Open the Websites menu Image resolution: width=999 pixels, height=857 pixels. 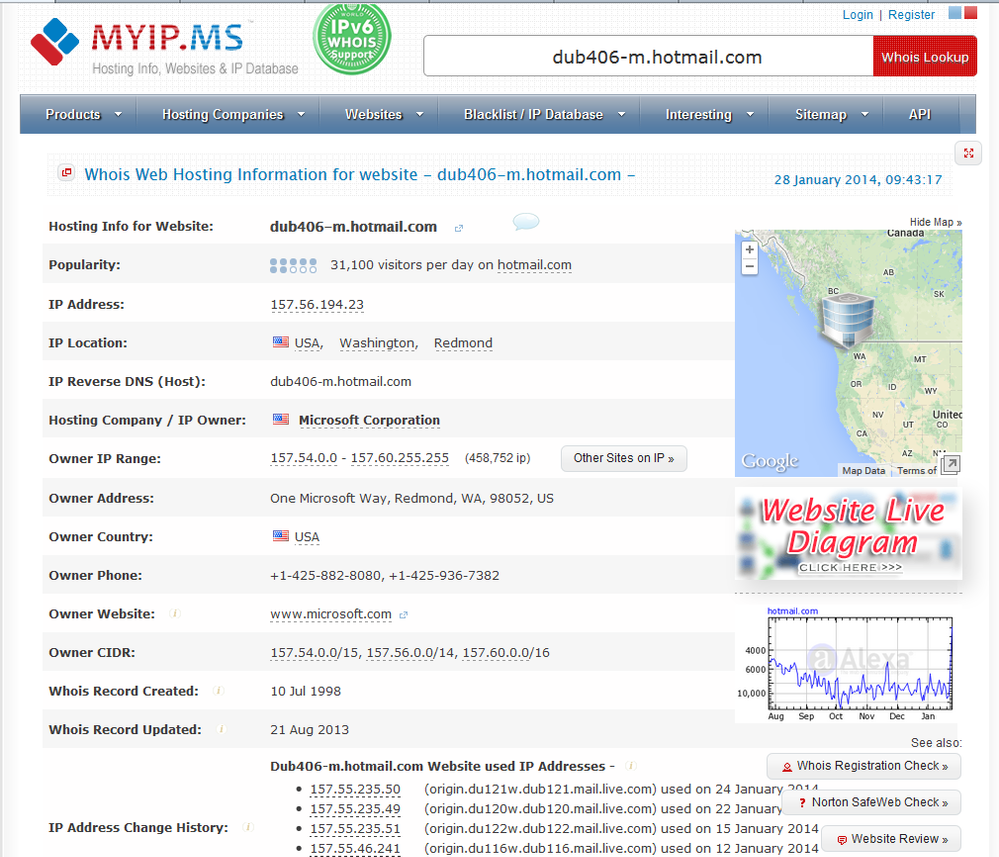pyautogui.click(x=373, y=115)
